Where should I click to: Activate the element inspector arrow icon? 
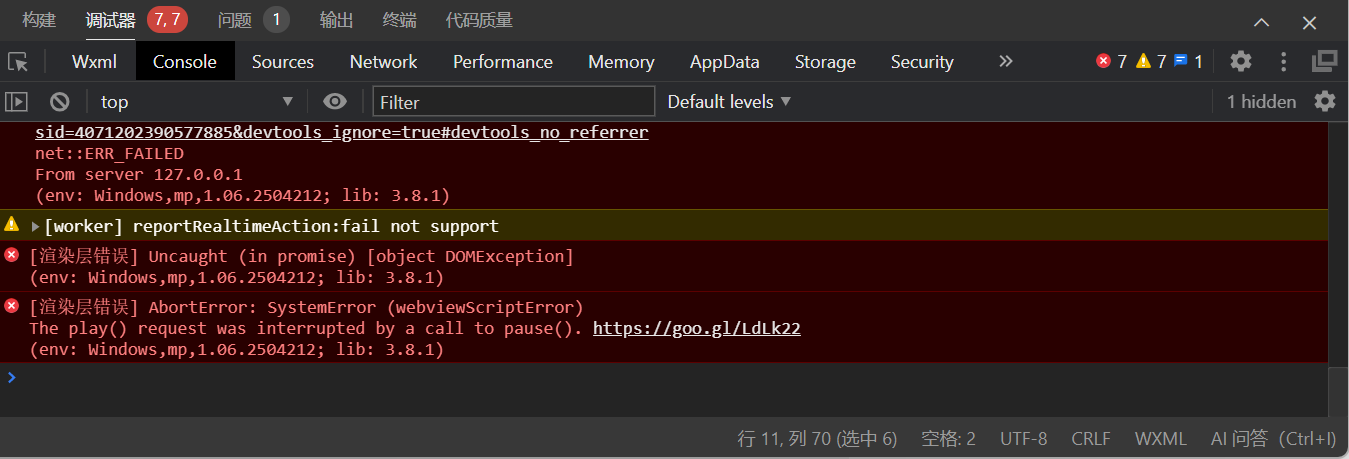[18, 62]
